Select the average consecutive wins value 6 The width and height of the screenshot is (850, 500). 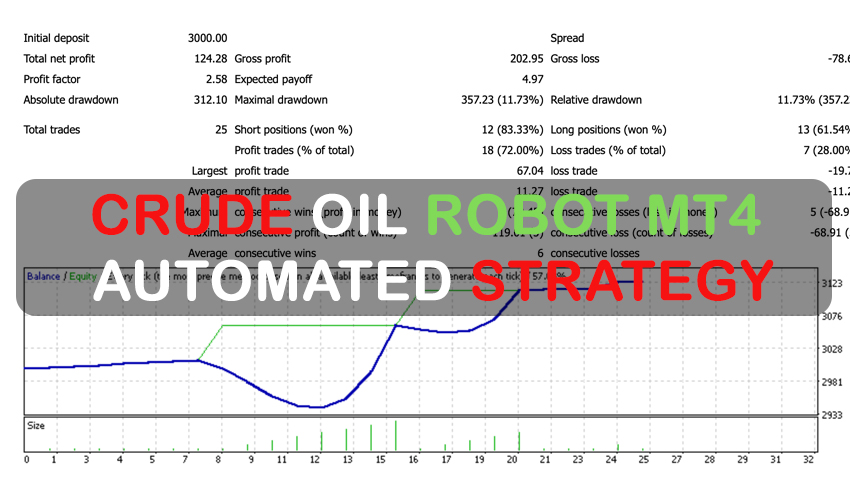[x=540, y=253]
